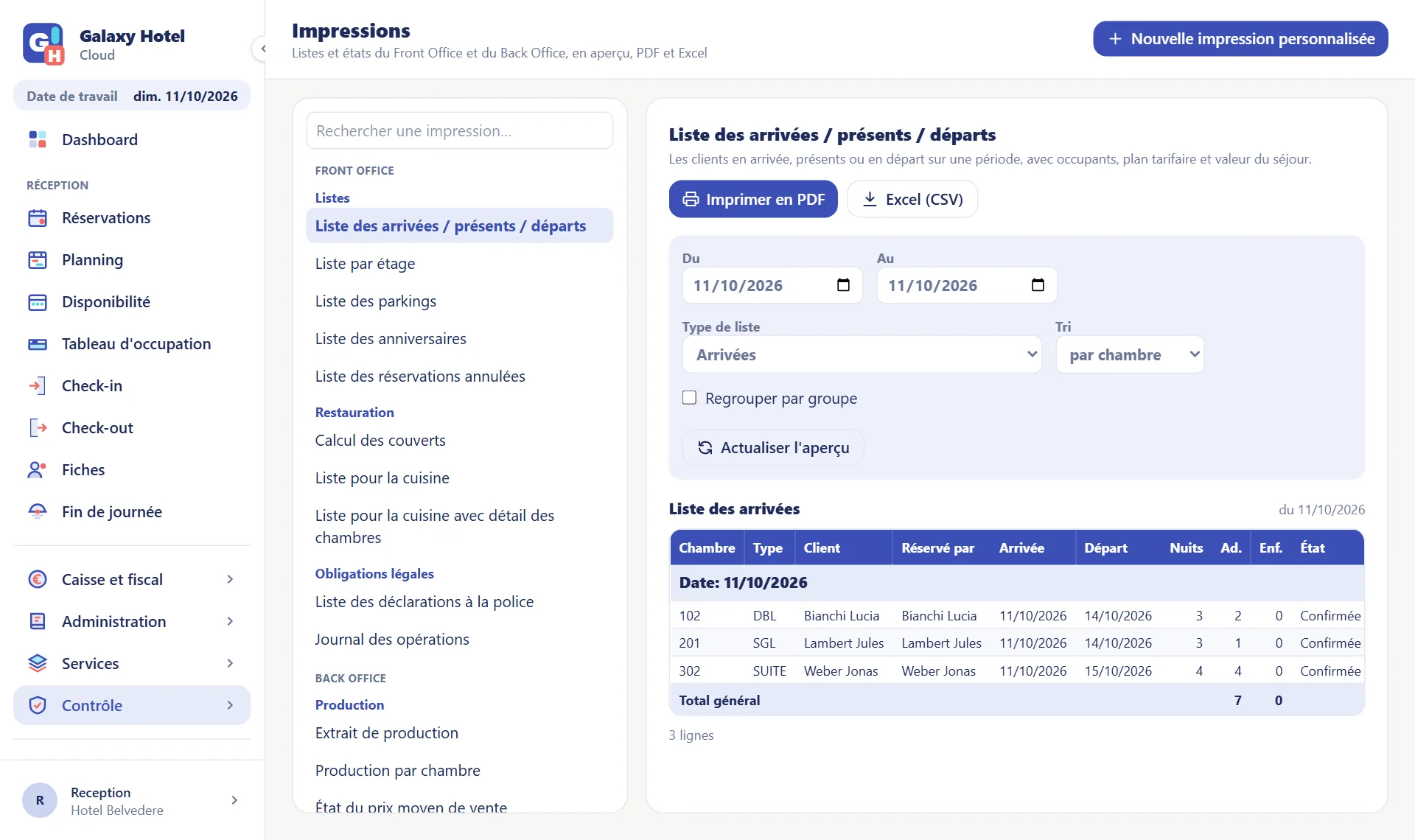1415x840 pixels.
Task: Click the Contrôle shield icon
Action: click(38, 706)
